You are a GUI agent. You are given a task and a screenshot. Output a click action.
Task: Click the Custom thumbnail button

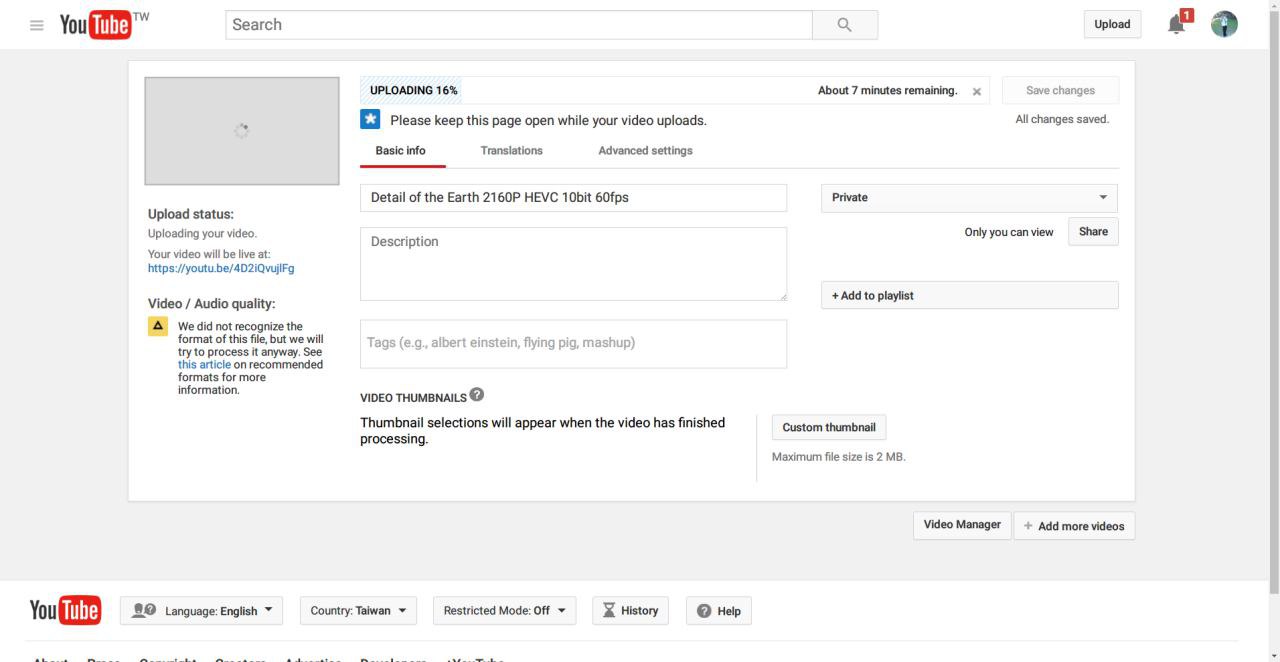[828, 427]
